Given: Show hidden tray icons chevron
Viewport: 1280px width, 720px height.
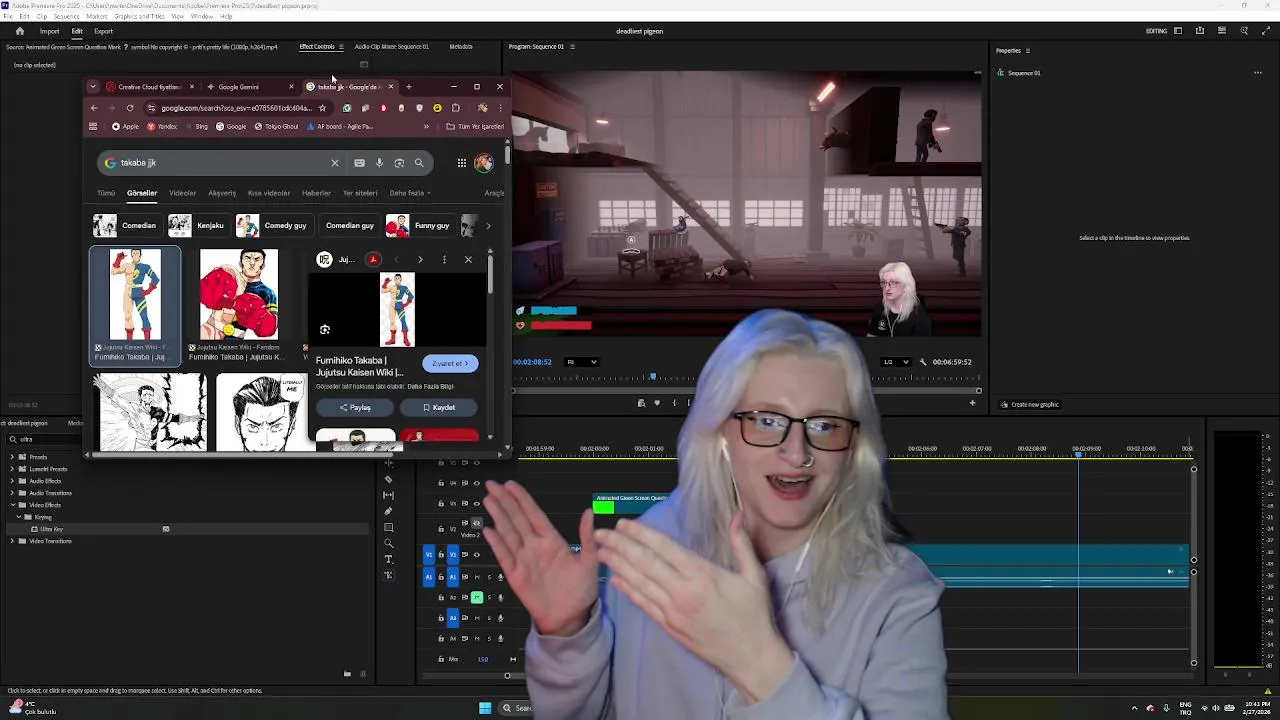Looking at the screenshot, I should tap(1134, 708).
